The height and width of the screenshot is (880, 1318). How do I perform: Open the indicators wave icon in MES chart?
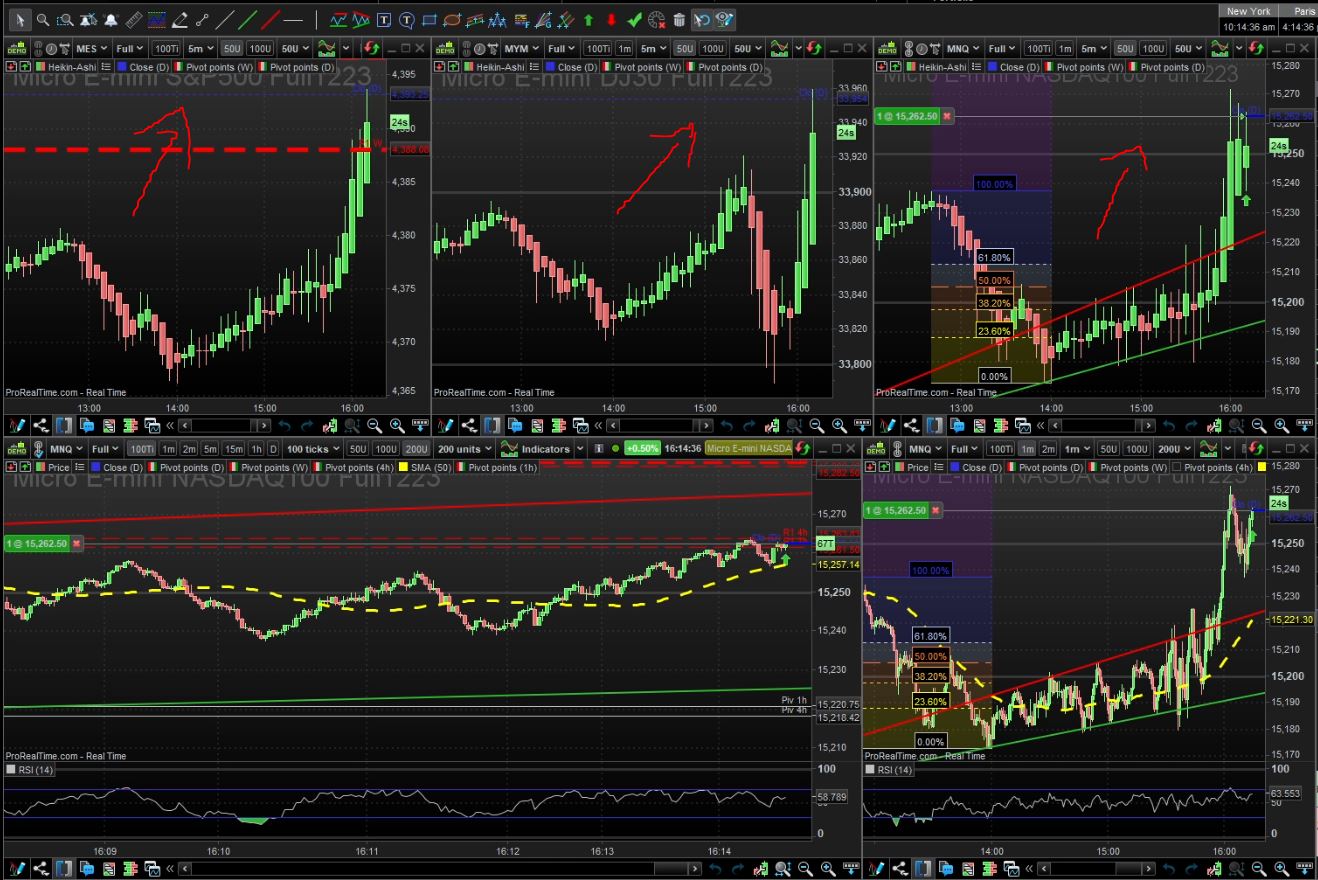(x=326, y=48)
